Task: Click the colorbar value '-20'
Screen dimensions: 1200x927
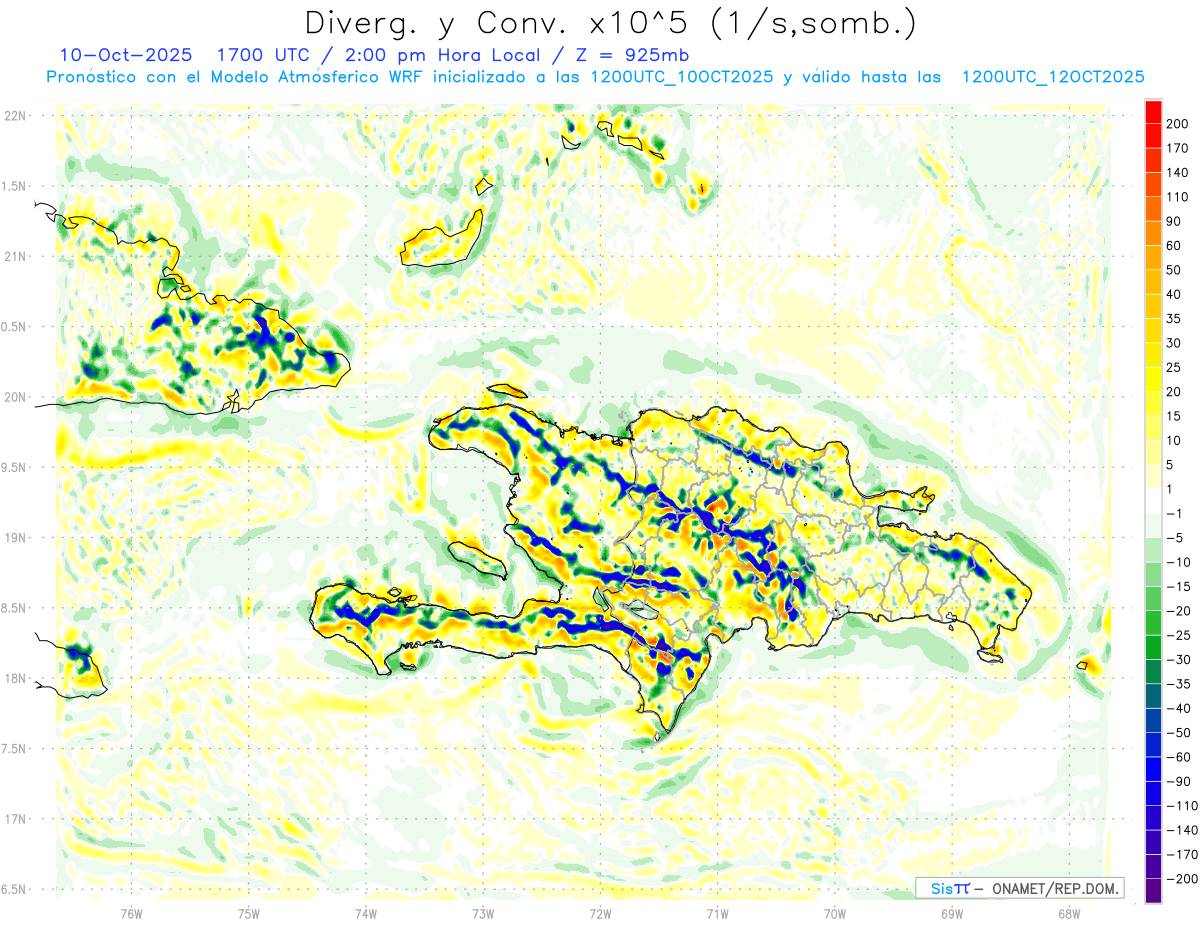Action: 1180,611
